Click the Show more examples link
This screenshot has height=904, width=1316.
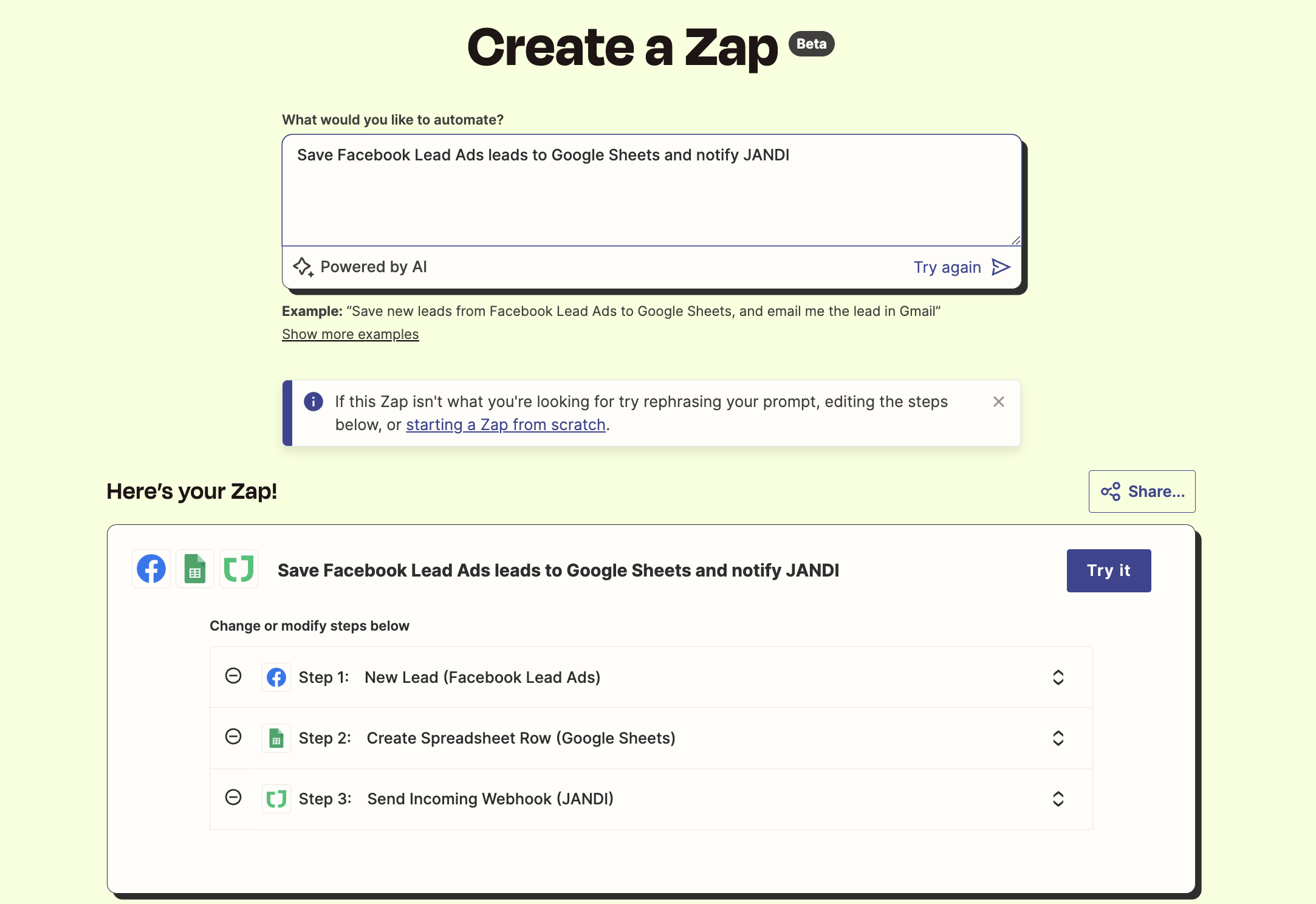(350, 334)
